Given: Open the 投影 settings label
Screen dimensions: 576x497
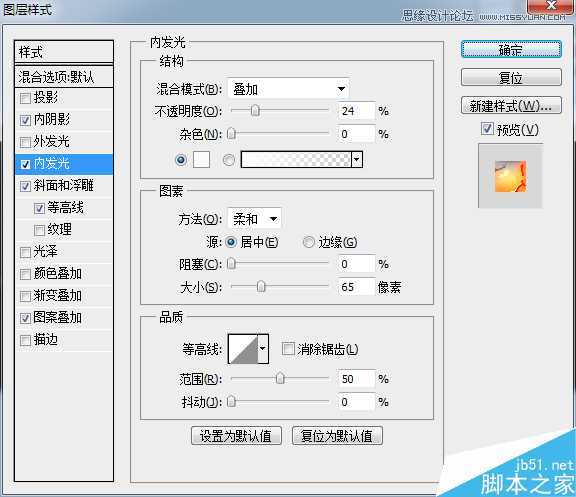Looking at the screenshot, I should (46, 97).
